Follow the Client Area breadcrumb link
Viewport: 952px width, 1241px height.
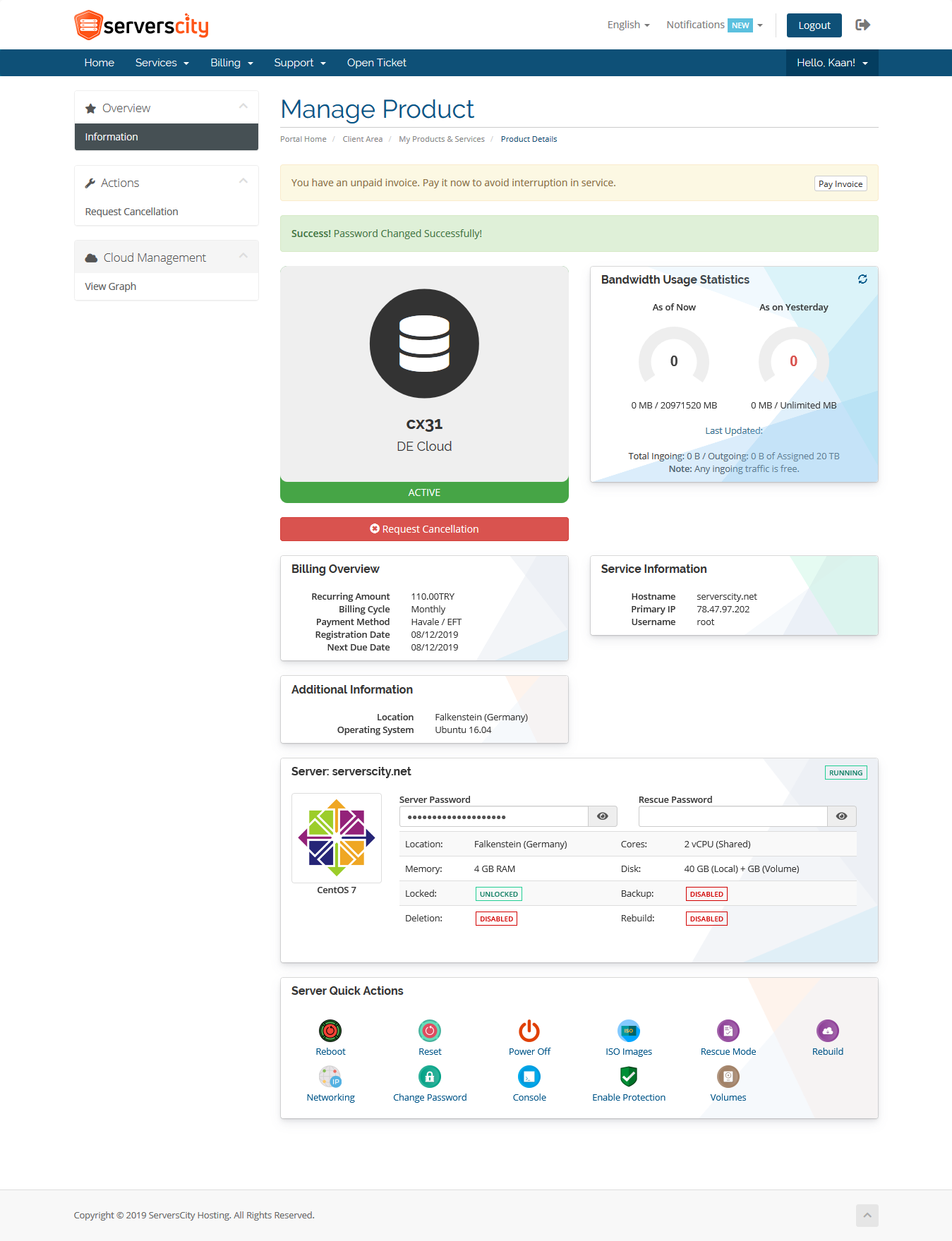[363, 139]
